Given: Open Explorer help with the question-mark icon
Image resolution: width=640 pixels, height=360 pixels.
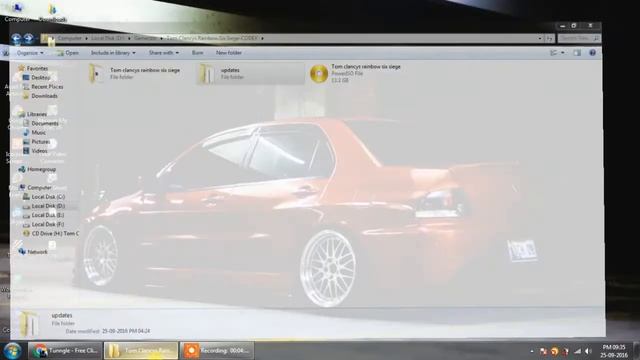Looking at the screenshot, I should [592, 53].
